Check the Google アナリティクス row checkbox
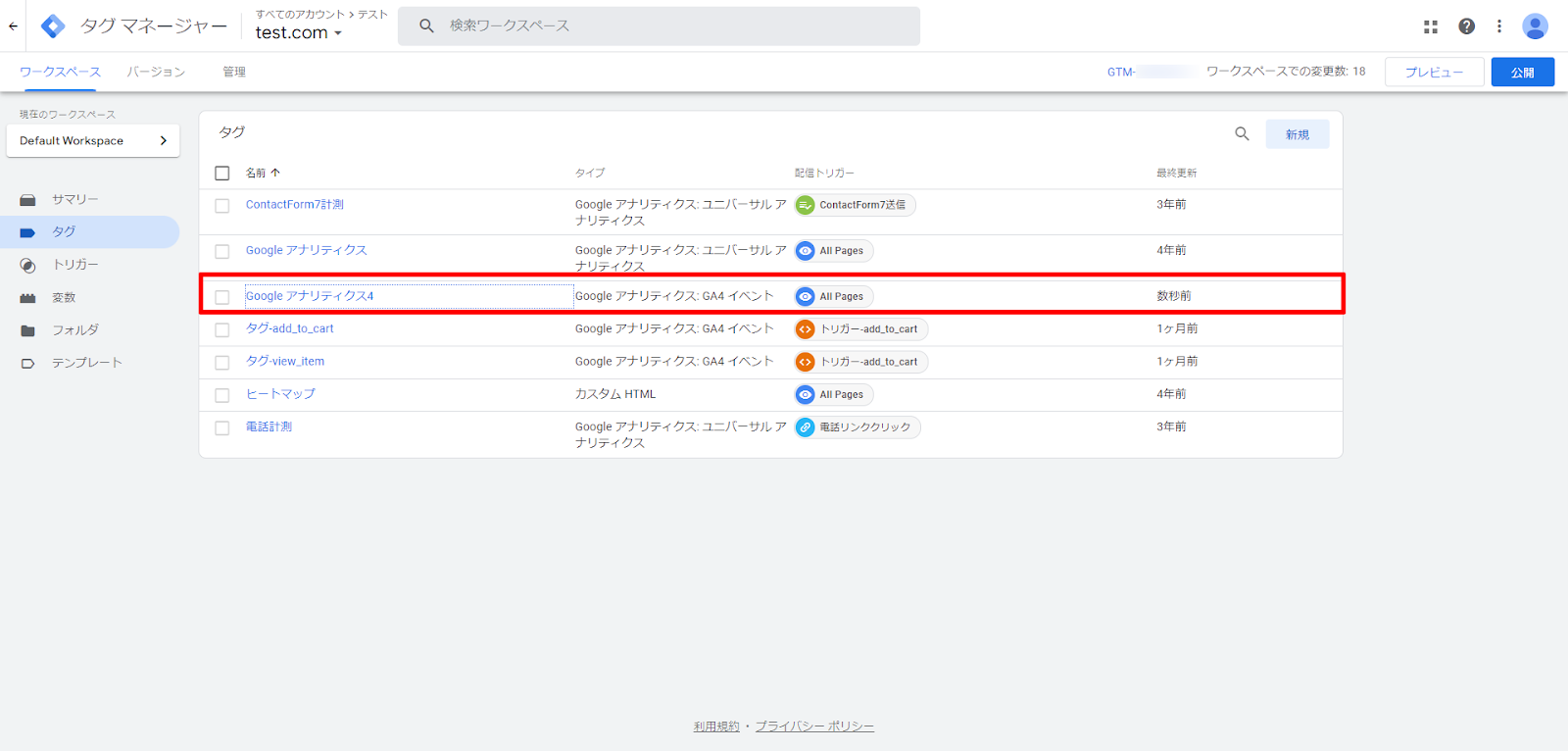The image size is (1568, 751). [222, 252]
